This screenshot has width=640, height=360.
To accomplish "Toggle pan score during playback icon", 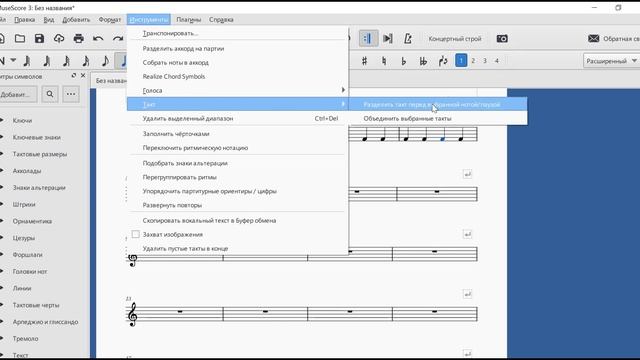I will pyautogui.click(x=388, y=39).
